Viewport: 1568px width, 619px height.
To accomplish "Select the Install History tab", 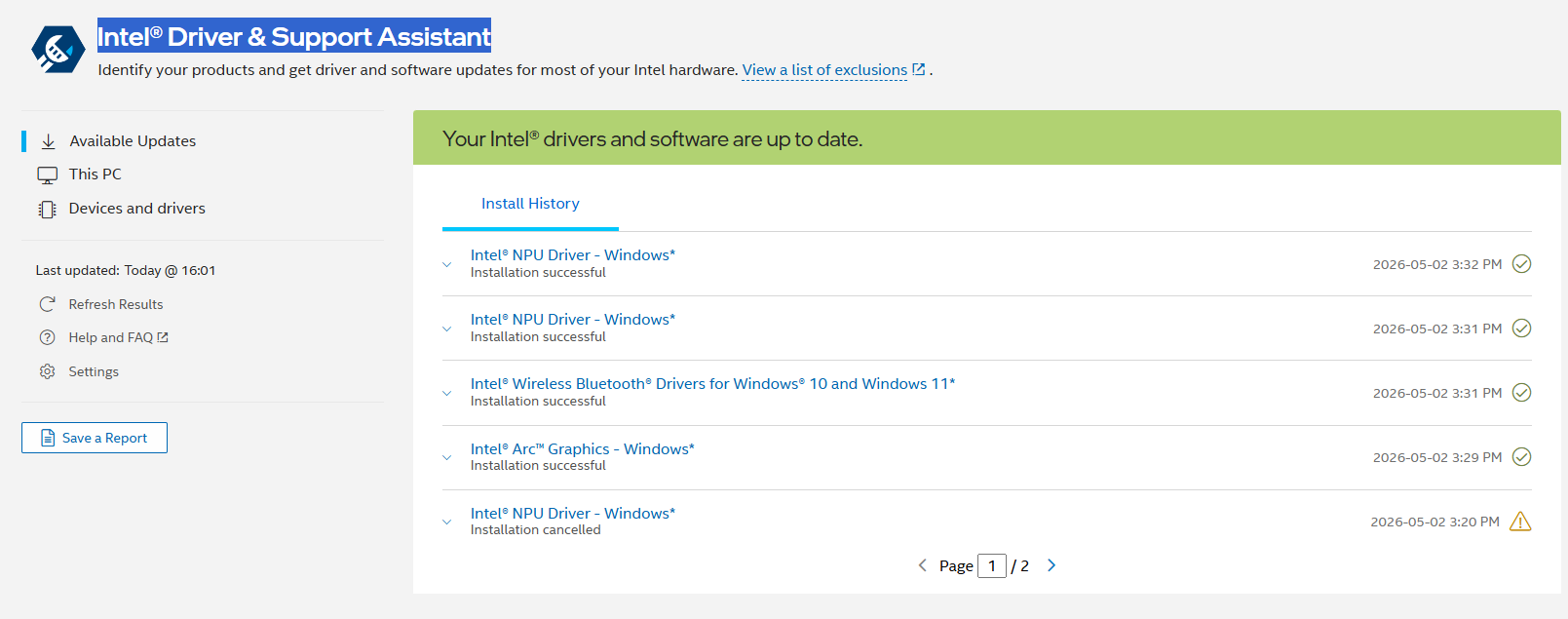I will pyautogui.click(x=530, y=204).
